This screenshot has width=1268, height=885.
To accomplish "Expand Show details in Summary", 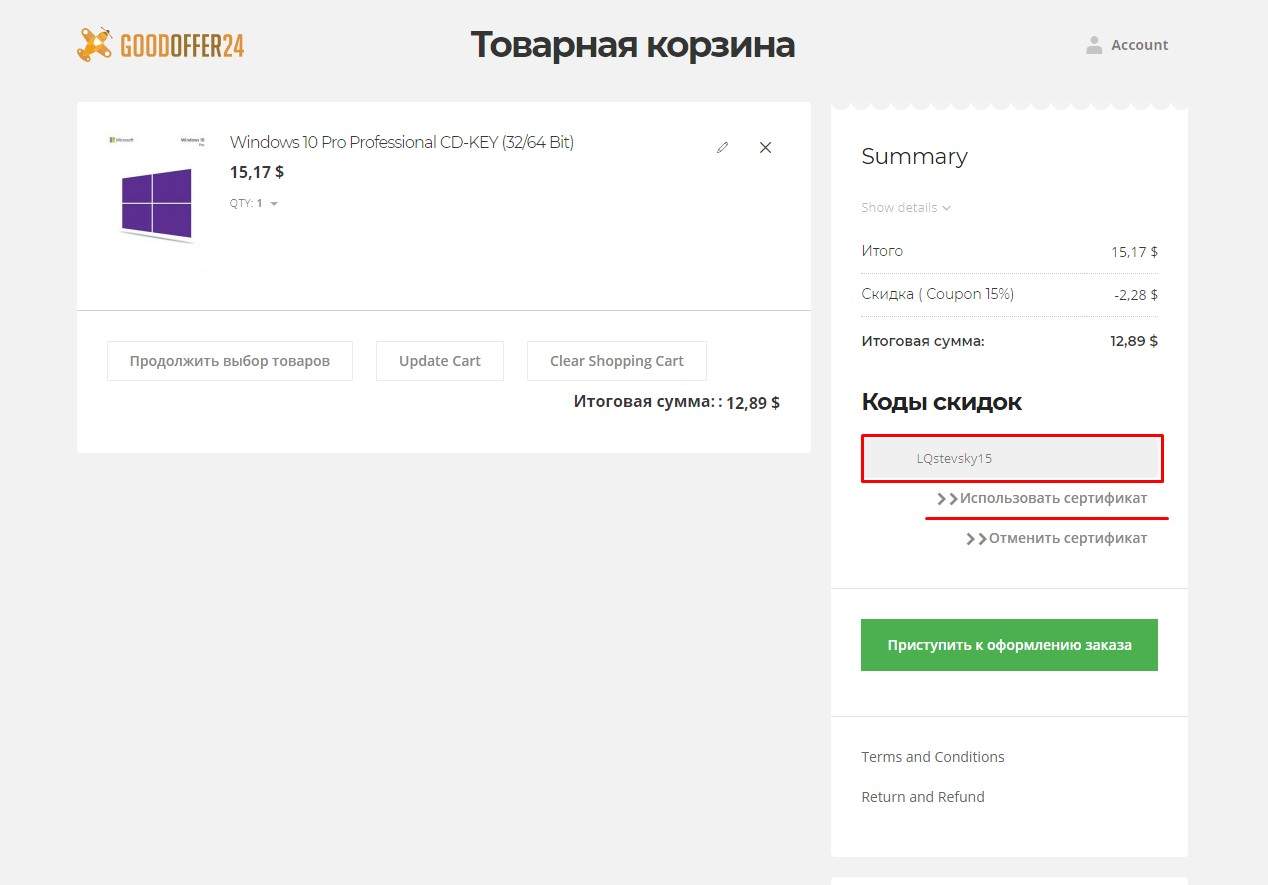I will [905, 208].
